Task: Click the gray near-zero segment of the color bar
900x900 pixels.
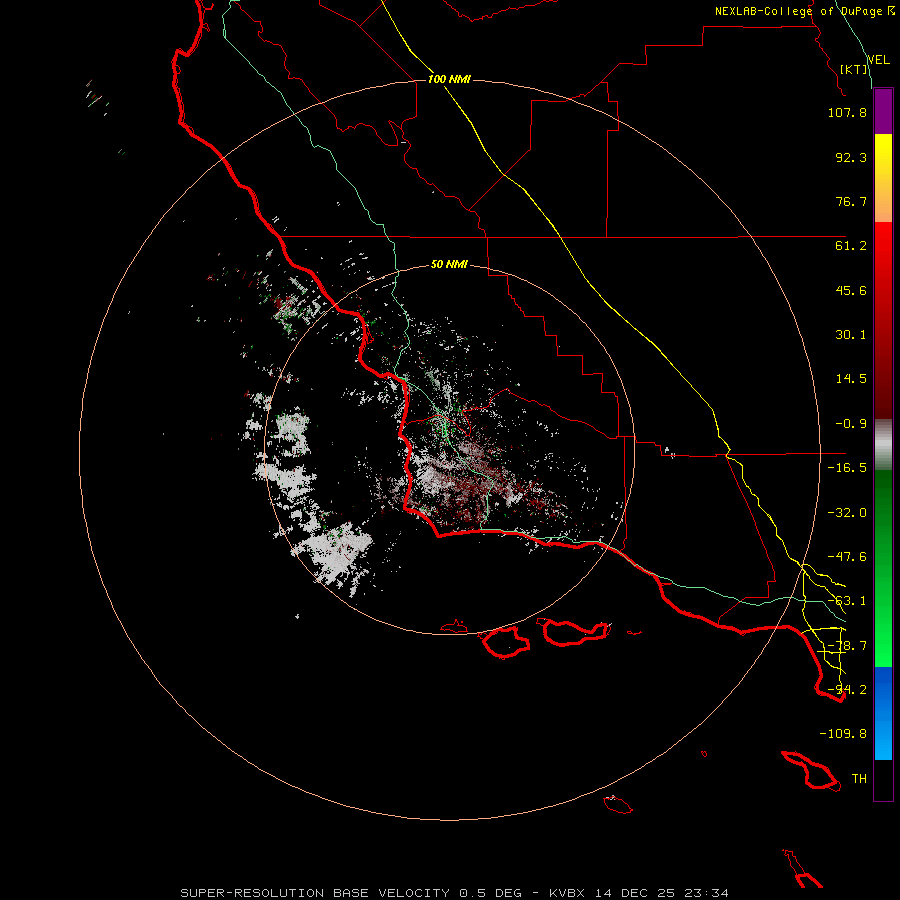Action: (883, 443)
